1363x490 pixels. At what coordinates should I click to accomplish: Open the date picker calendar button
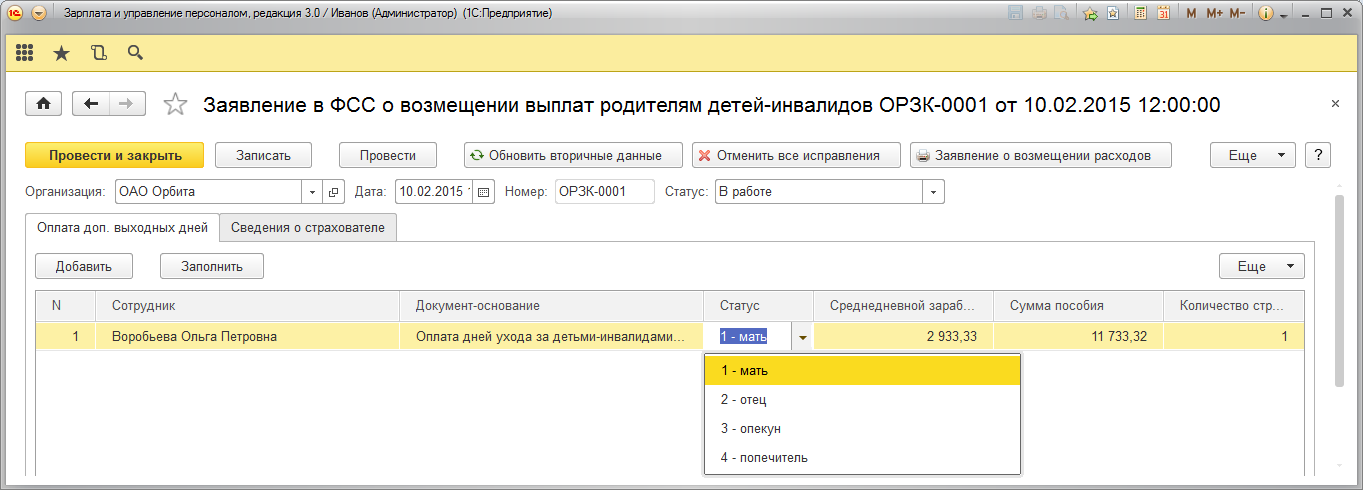tap(485, 192)
